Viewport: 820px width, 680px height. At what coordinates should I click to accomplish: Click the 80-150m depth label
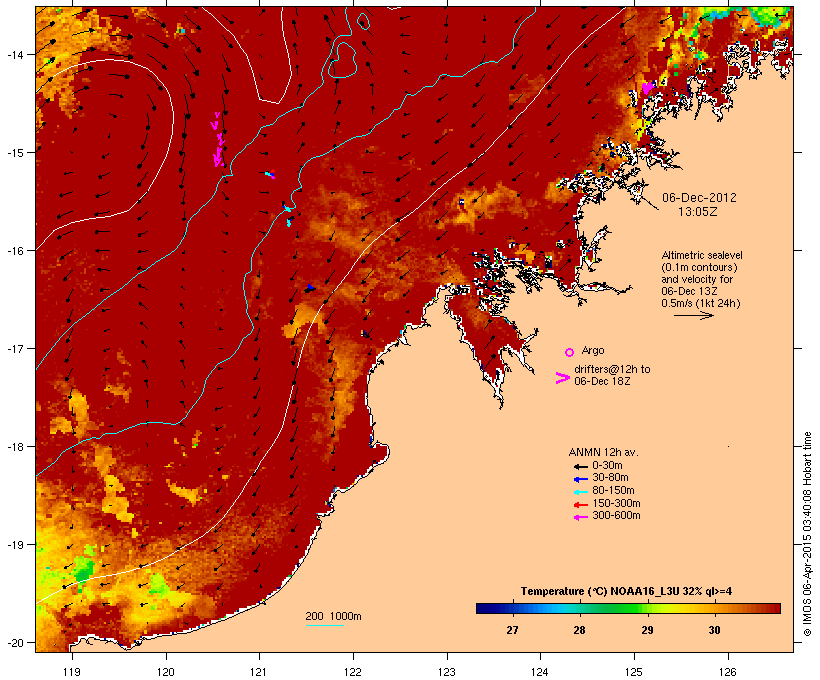click(613, 491)
